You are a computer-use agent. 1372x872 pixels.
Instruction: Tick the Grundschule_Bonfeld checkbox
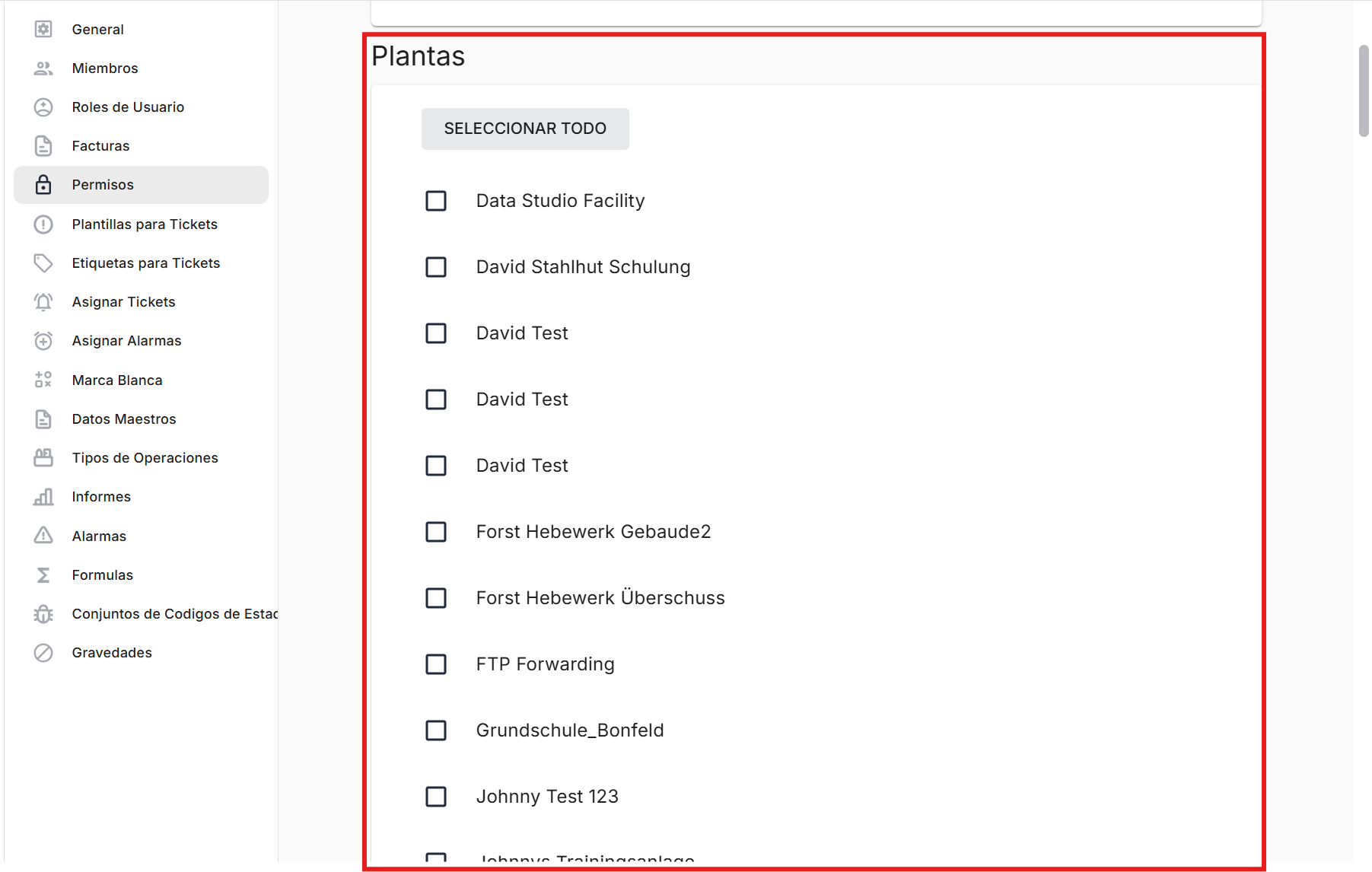click(x=436, y=730)
